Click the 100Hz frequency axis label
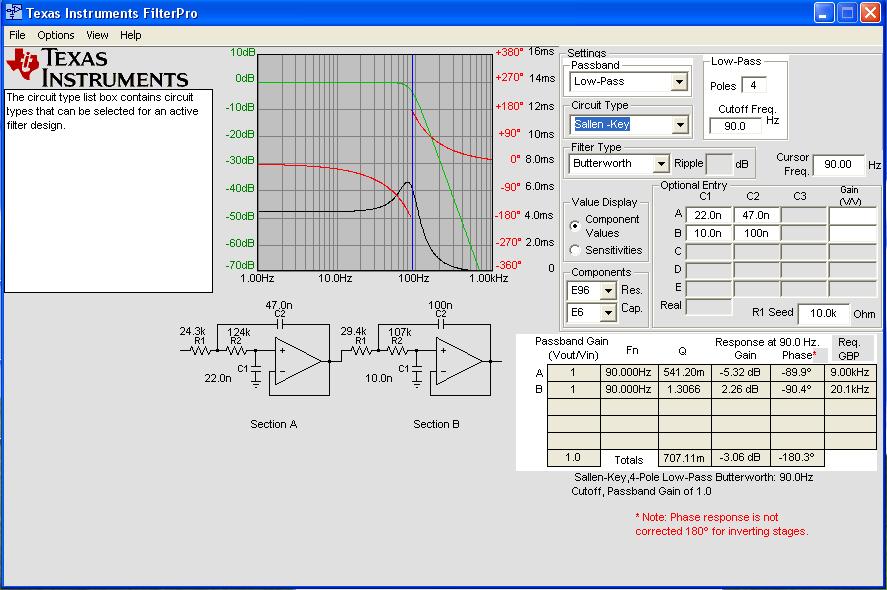 (x=414, y=278)
